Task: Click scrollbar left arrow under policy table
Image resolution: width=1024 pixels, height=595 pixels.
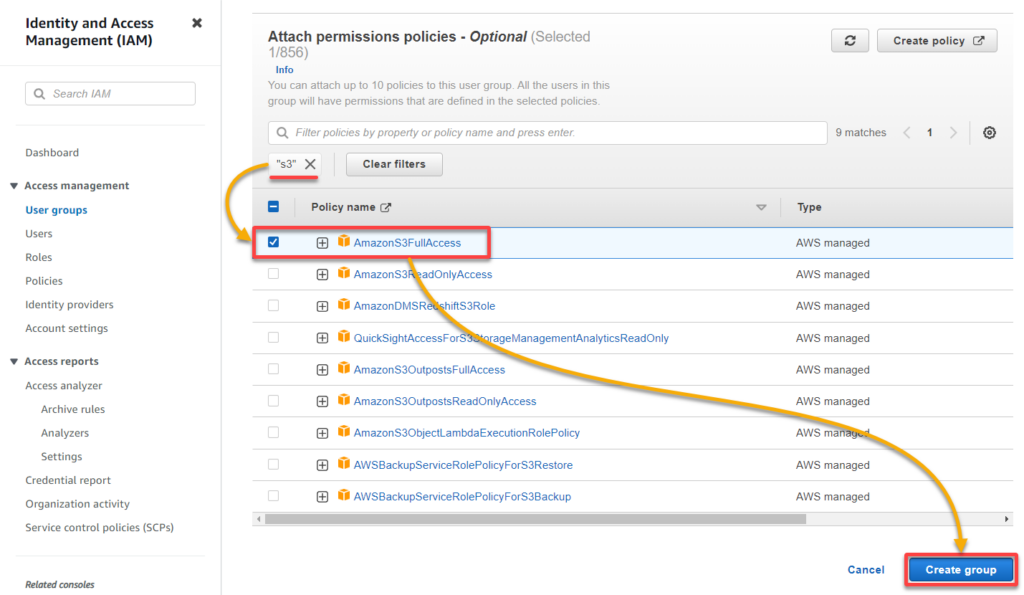Action: (x=259, y=519)
